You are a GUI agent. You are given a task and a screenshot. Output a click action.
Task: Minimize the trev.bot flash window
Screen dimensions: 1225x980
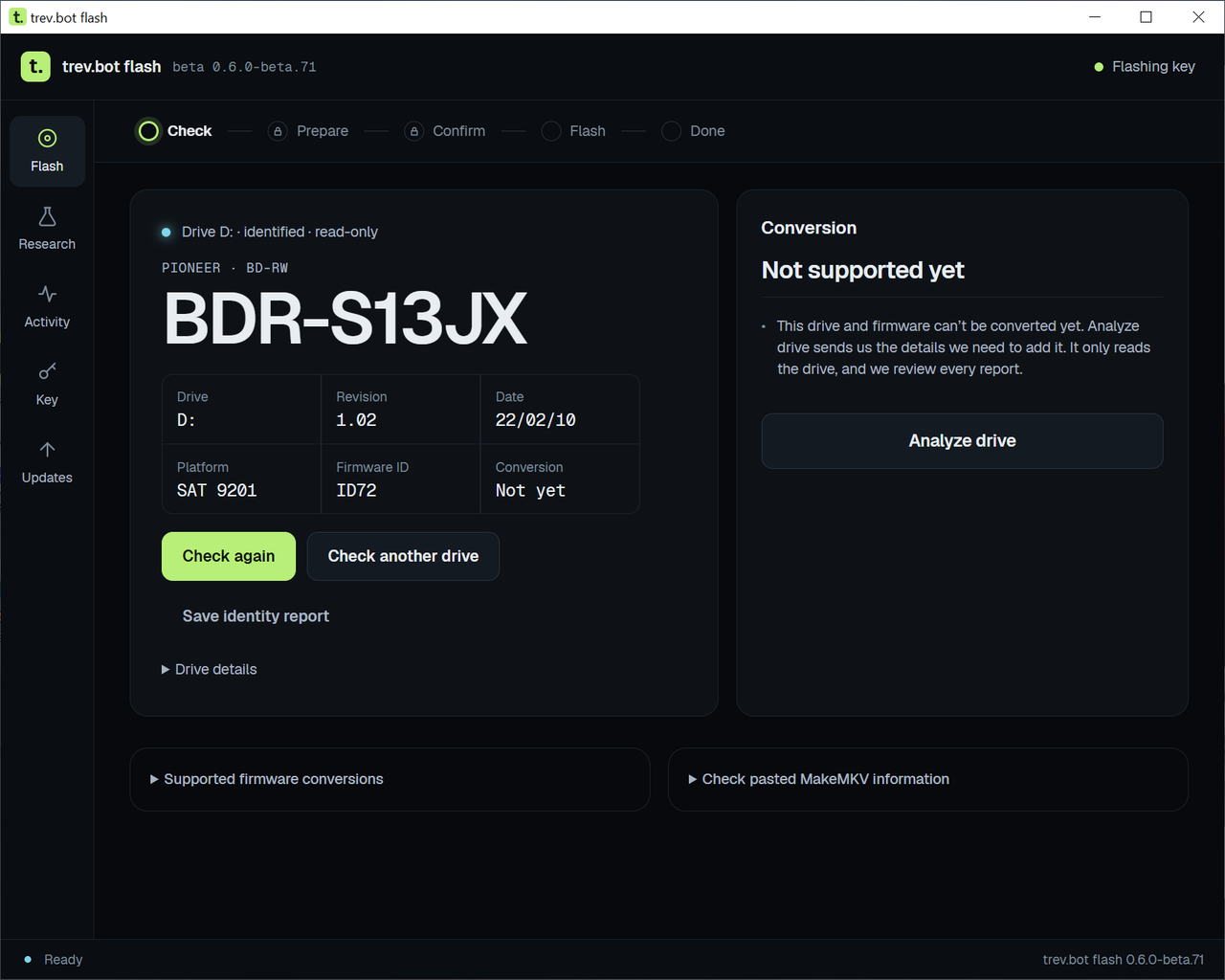tap(1095, 17)
